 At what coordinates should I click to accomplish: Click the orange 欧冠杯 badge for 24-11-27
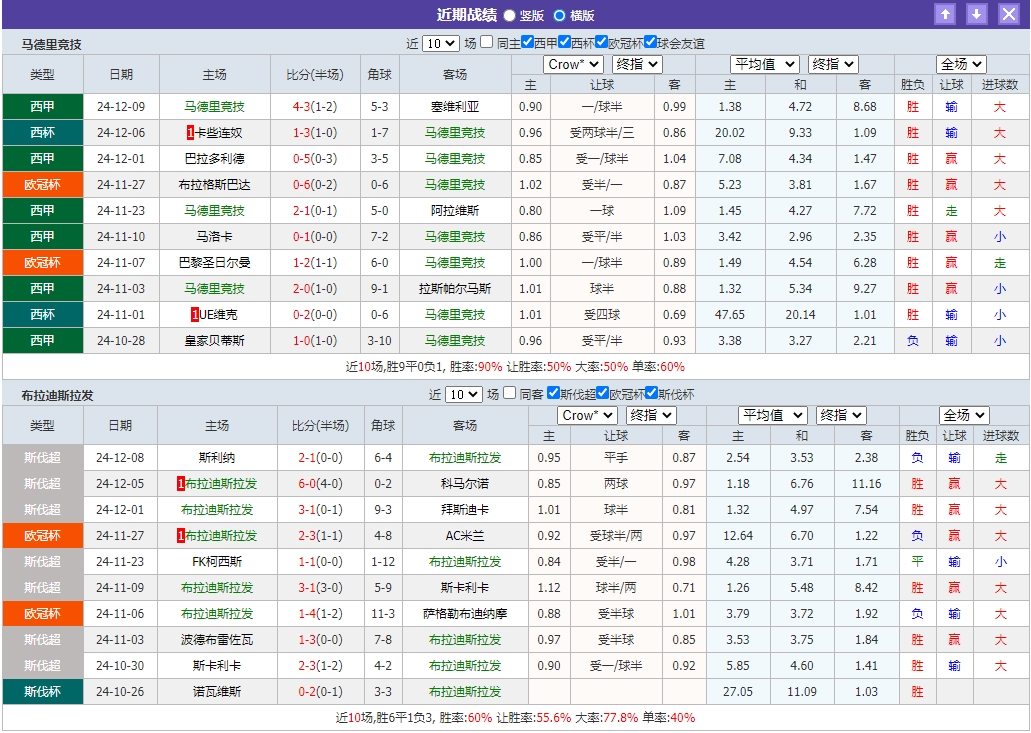click(42, 185)
